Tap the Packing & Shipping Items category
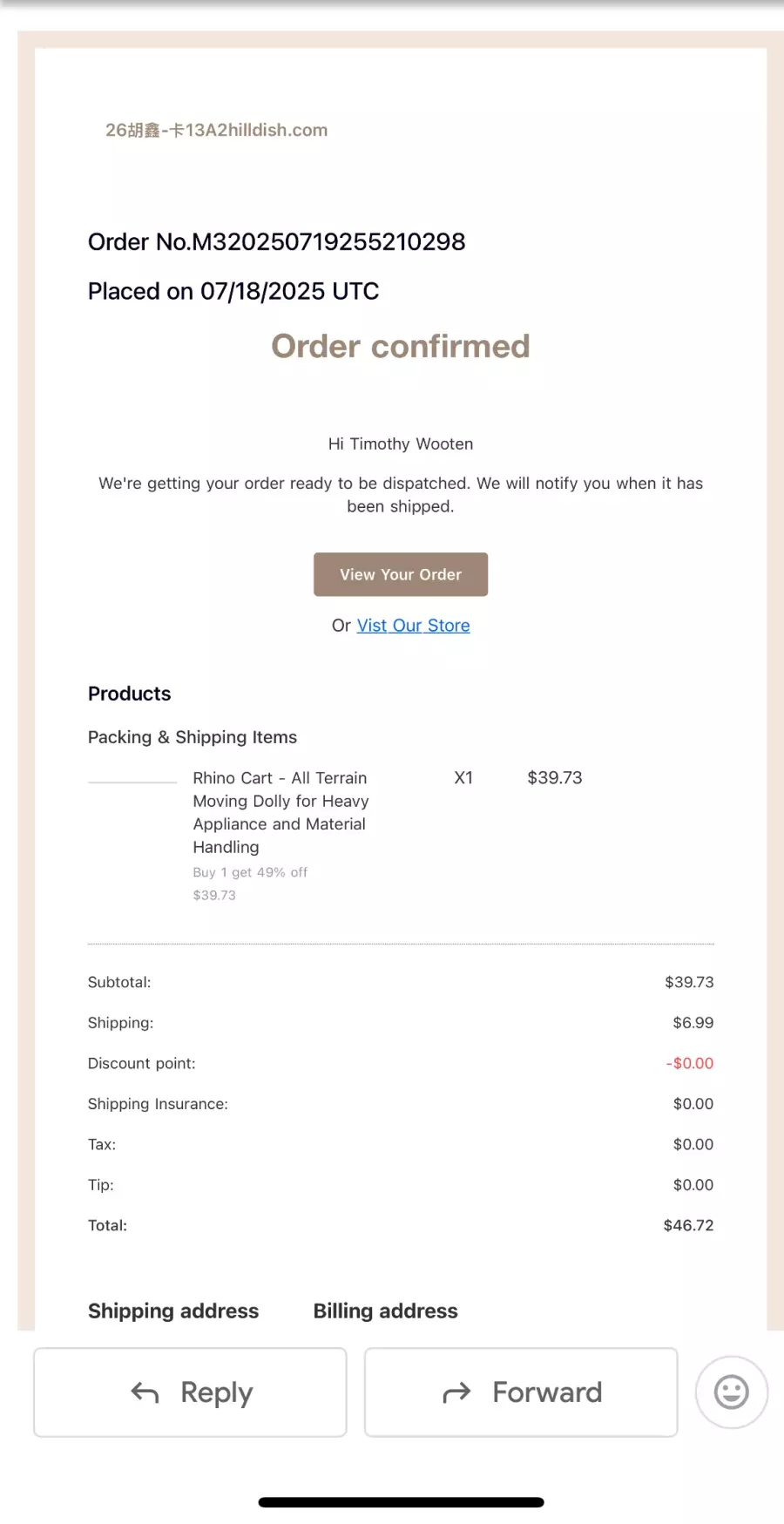This screenshot has width=784, height=1524. click(x=193, y=737)
